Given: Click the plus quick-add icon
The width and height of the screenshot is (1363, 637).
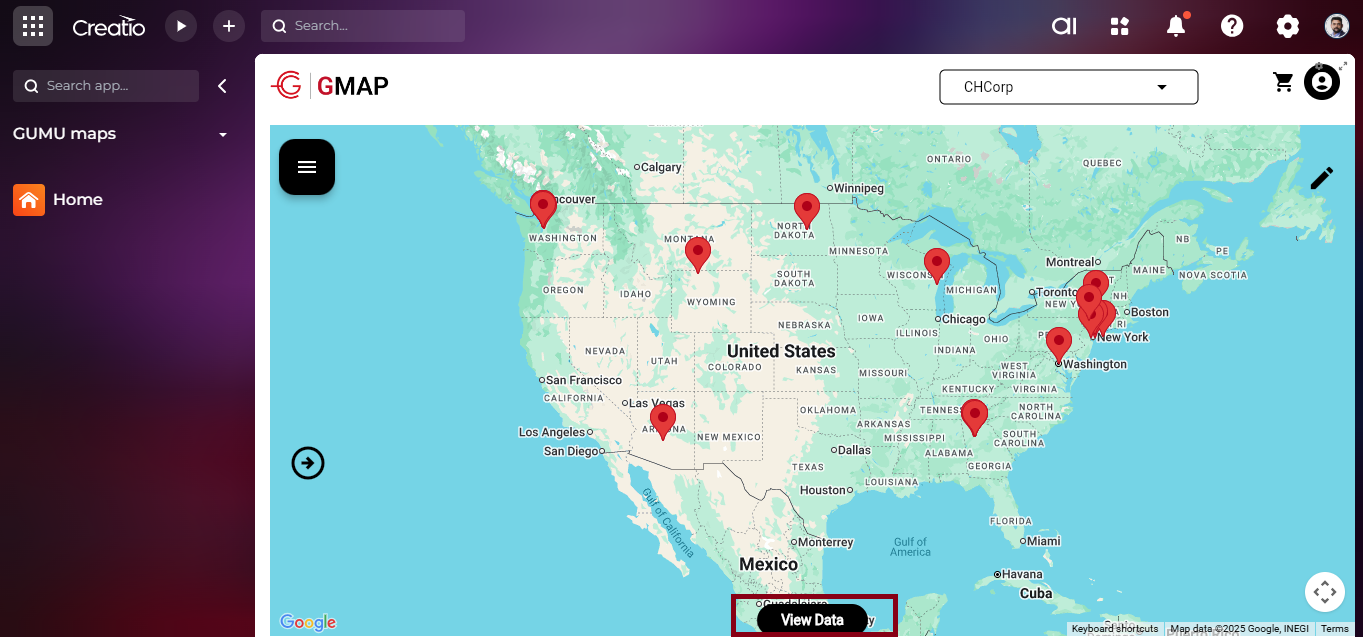Looking at the screenshot, I should pos(229,26).
